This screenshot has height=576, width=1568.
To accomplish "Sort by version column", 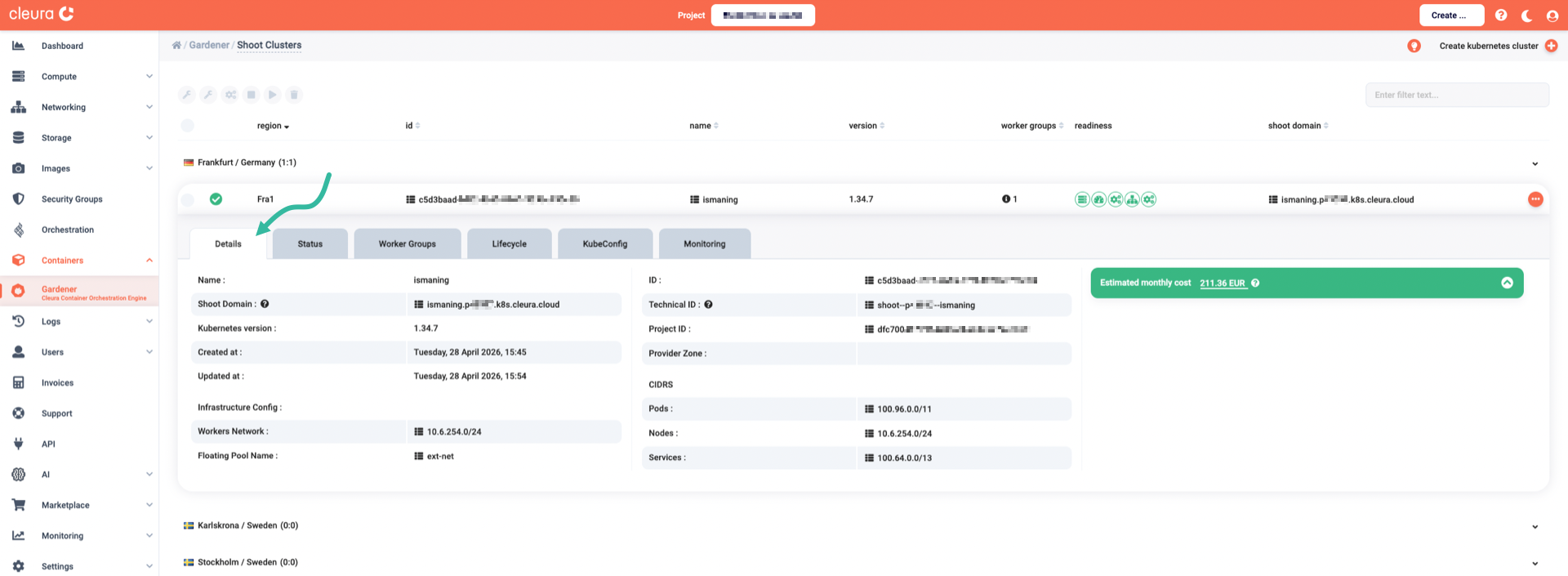I will (866, 126).
